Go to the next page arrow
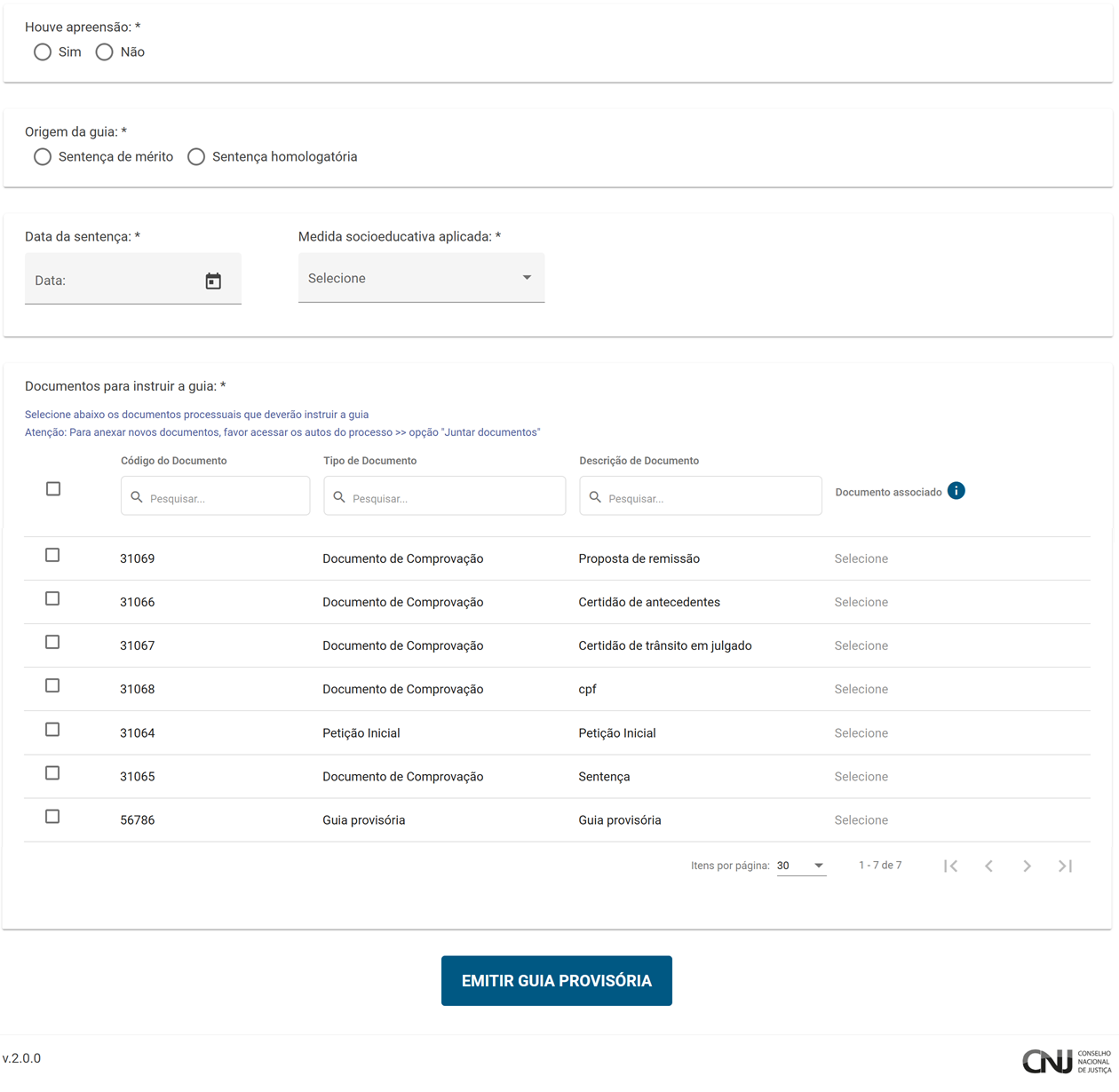 click(1028, 866)
